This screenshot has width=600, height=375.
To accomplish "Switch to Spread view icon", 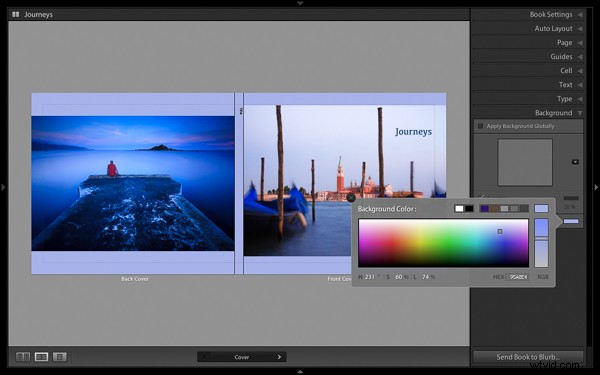I will tap(41, 357).
